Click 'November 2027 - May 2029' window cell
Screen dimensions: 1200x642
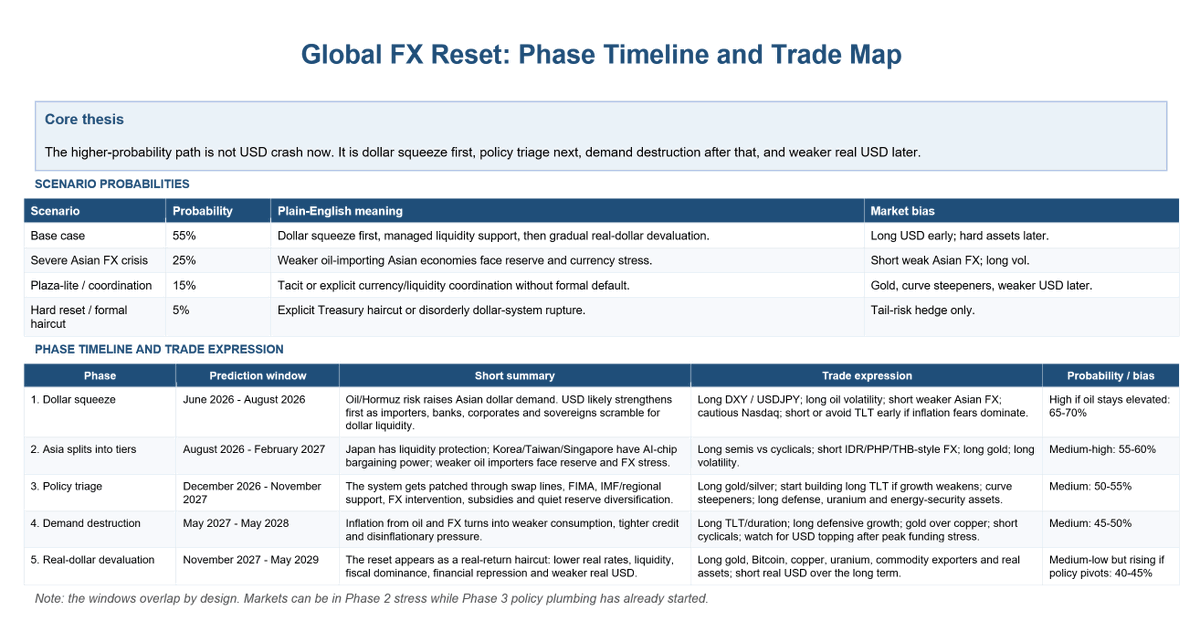tap(258, 567)
